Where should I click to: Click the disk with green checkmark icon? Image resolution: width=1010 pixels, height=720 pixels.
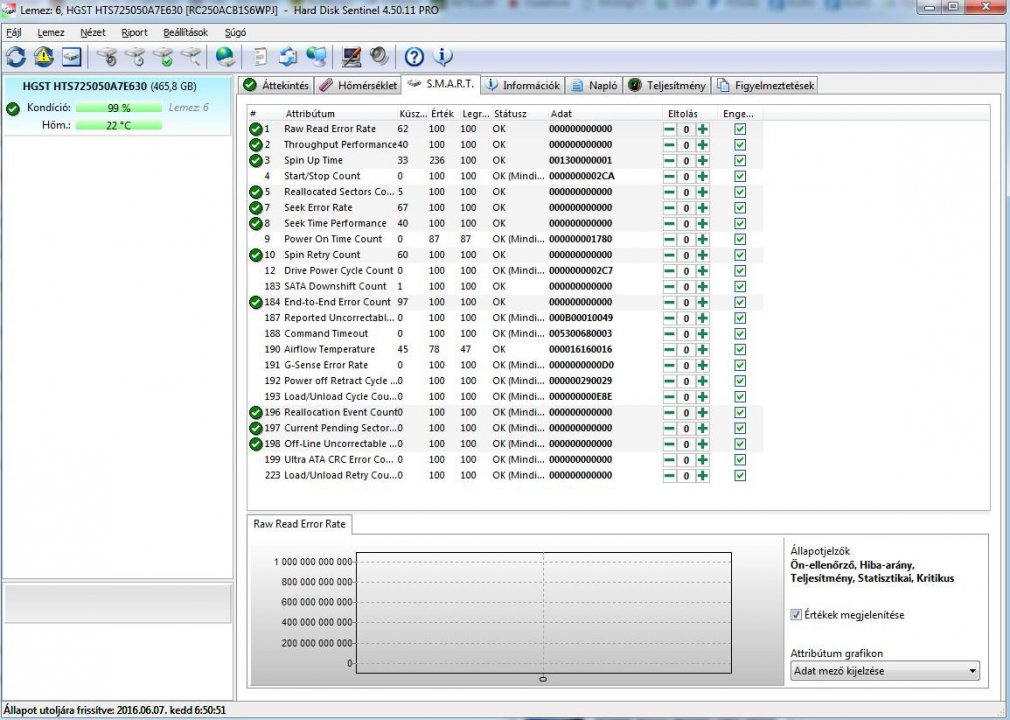click(x=164, y=57)
